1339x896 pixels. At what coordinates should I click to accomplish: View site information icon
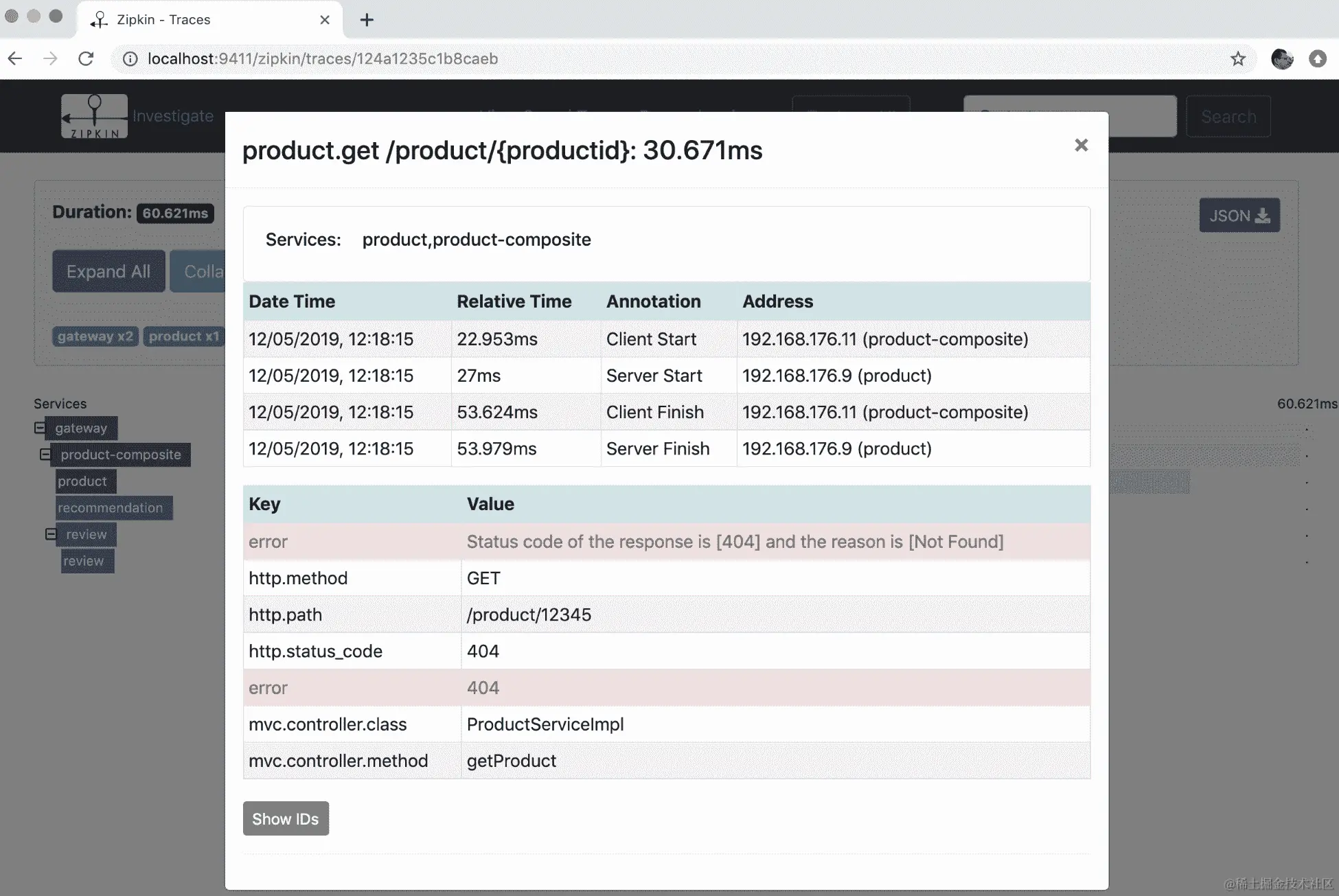click(130, 59)
